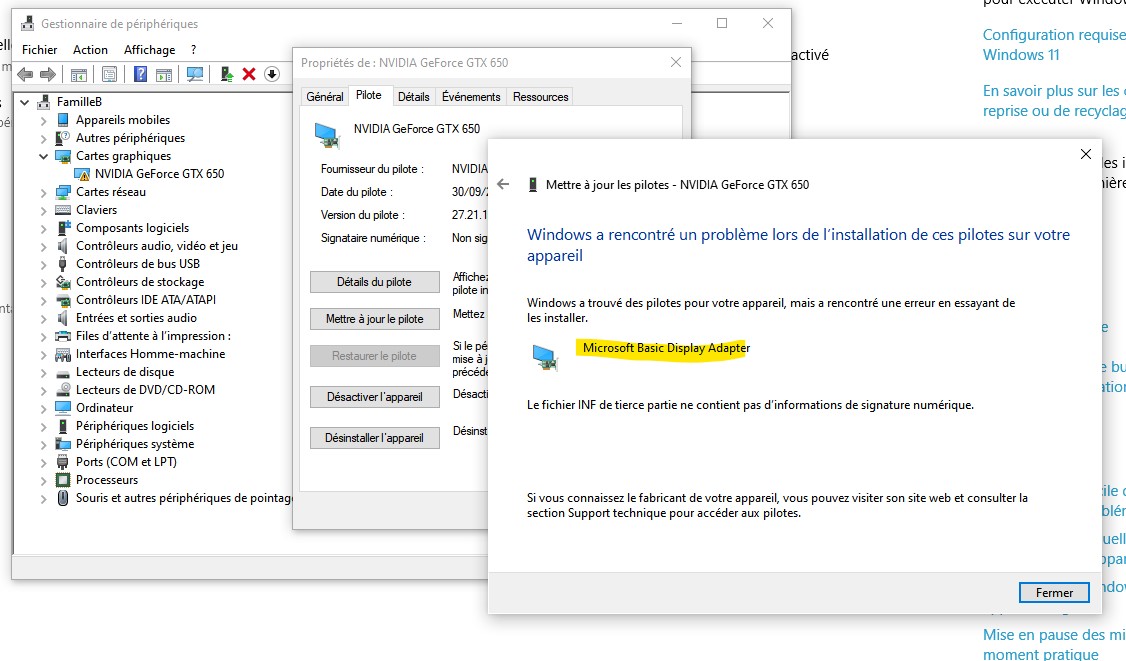Click the Microsoft Basic Display Adapter text
1126x661 pixels.
coord(666,348)
